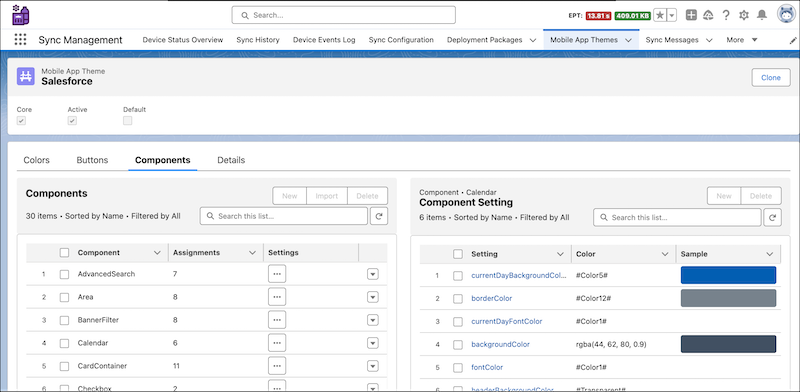Switch to the Buttons tab
800x392 pixels.
coord(92,160)
